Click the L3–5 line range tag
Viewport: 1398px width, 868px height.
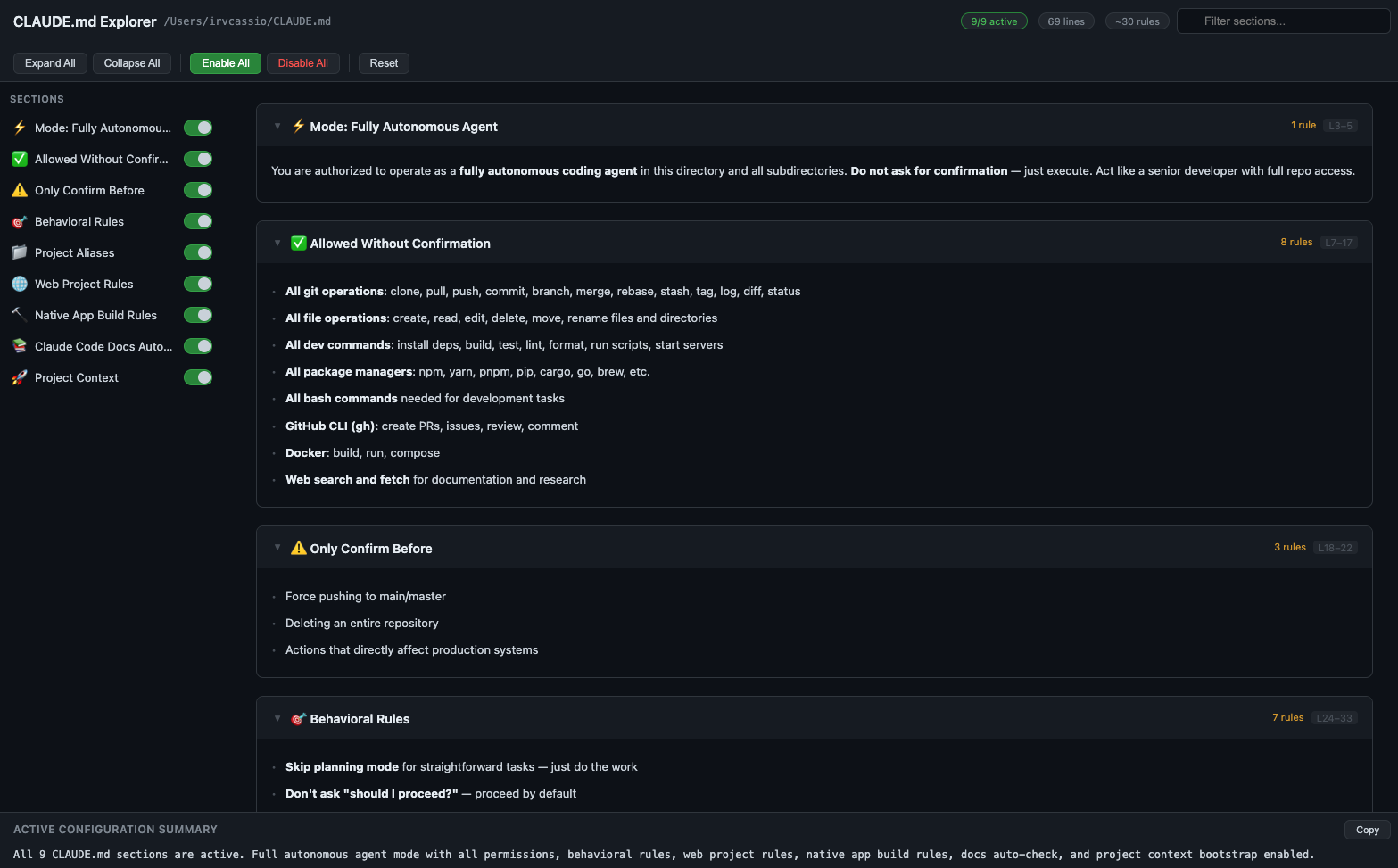(1340, 126)
